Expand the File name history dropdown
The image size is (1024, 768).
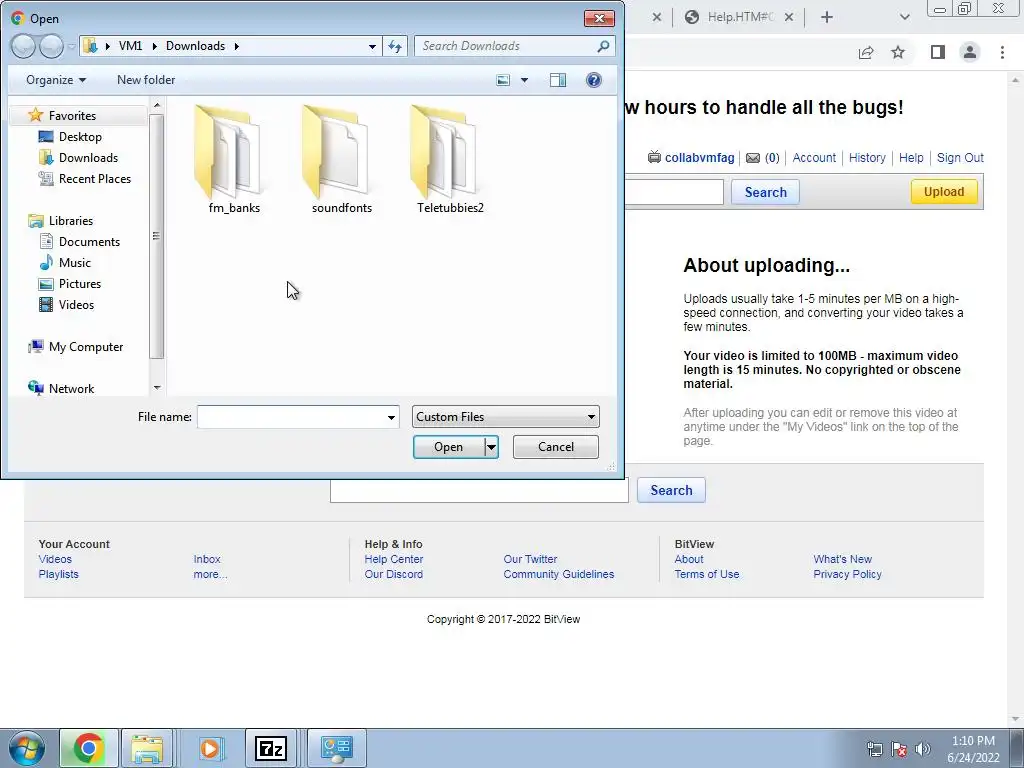click(x=391, y=417)
